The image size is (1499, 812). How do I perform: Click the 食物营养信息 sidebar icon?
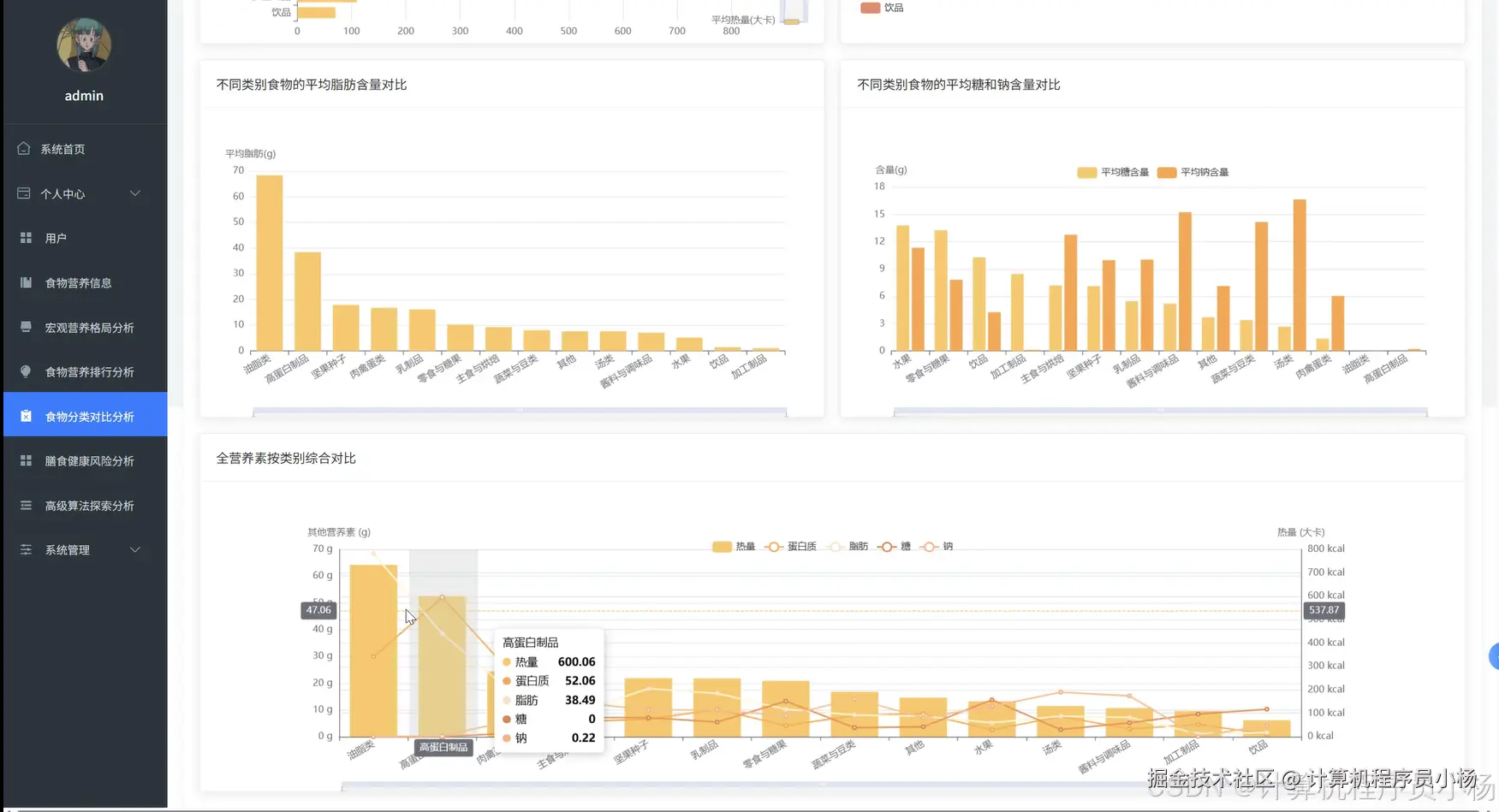[x=26, y=282]
